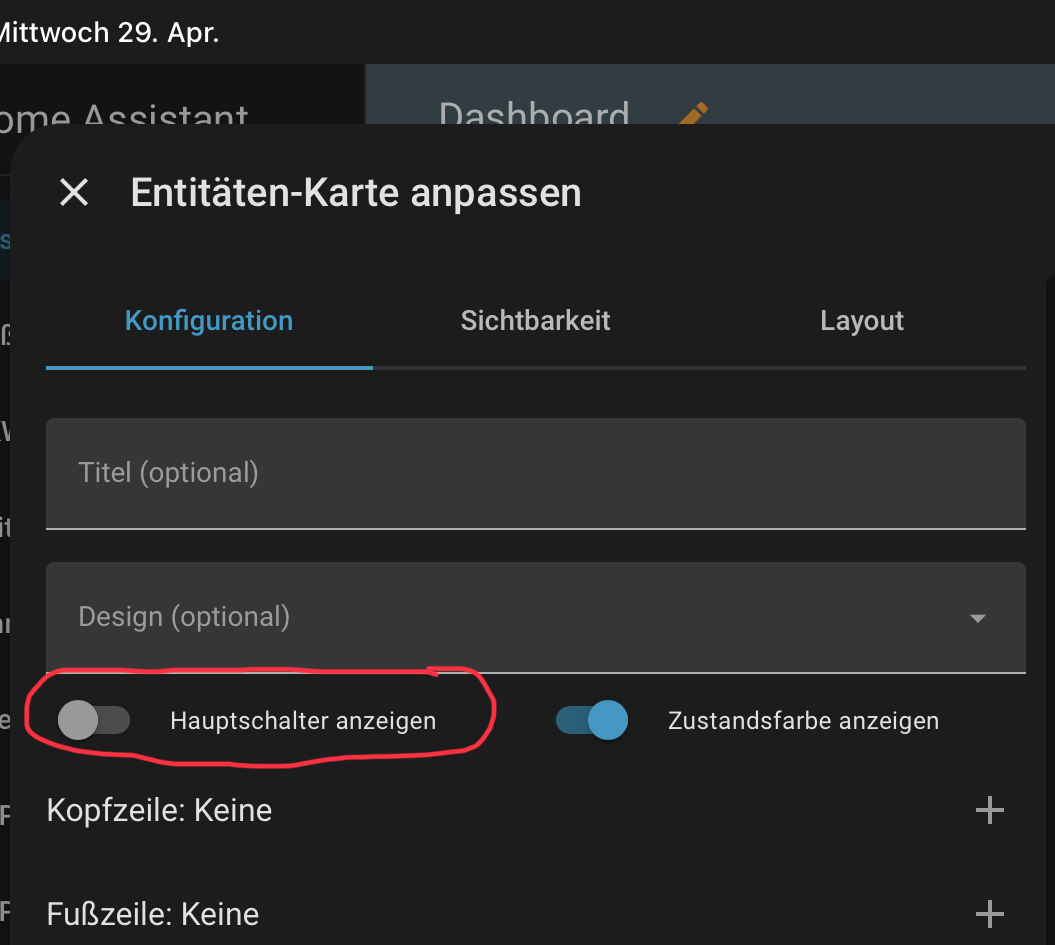The width and height of the screenshot is (1055, 945).
Task: Open the Layout tab
Action: [x=861, y=321]
